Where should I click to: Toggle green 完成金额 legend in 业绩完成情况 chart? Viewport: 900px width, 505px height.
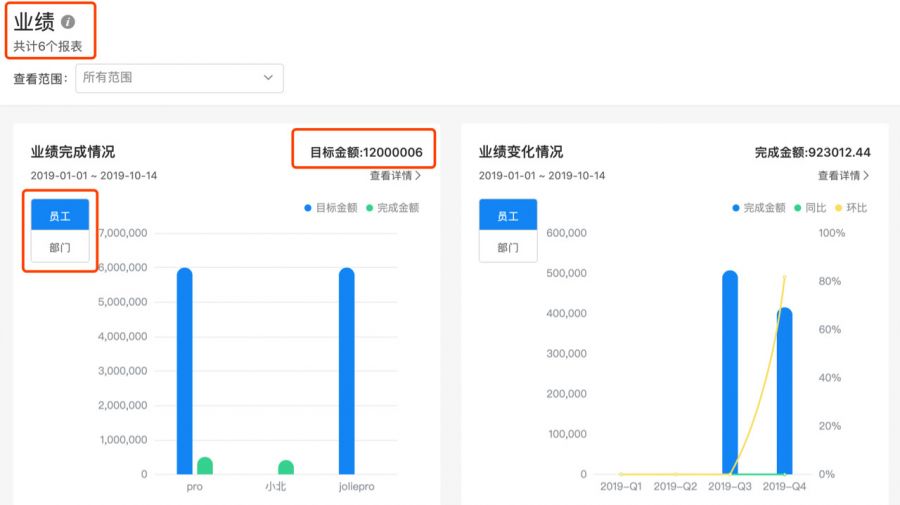(x=392, y=208)
